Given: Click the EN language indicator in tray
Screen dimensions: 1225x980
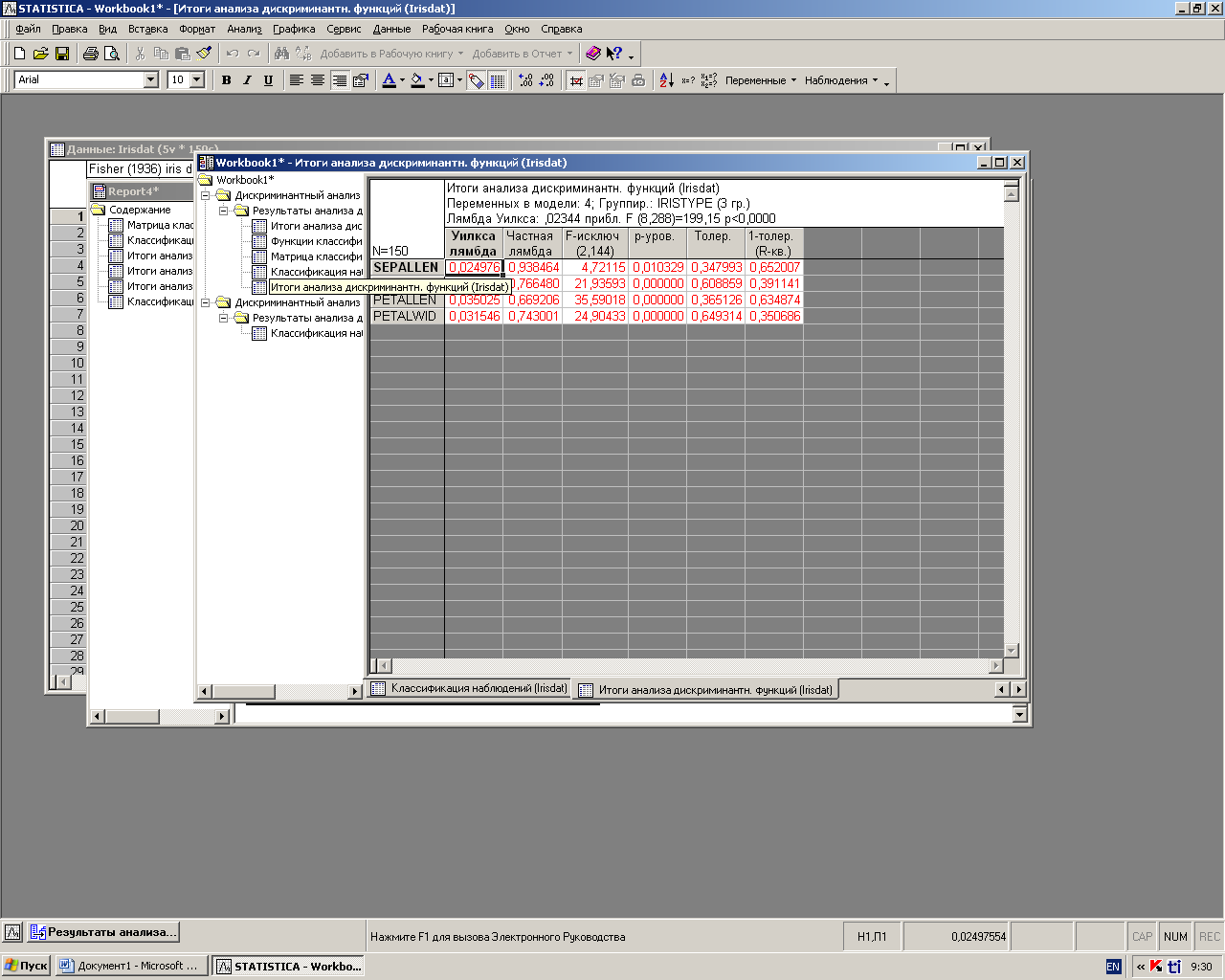Looking at the screenshot, I should 1113,967.
